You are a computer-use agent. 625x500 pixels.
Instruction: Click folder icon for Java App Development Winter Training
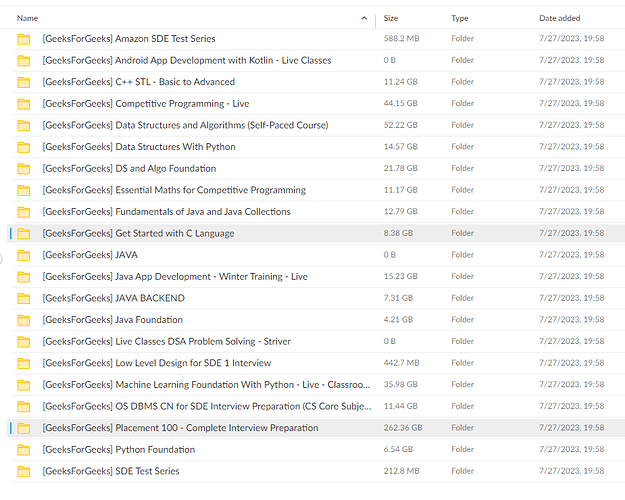point(24,277)
